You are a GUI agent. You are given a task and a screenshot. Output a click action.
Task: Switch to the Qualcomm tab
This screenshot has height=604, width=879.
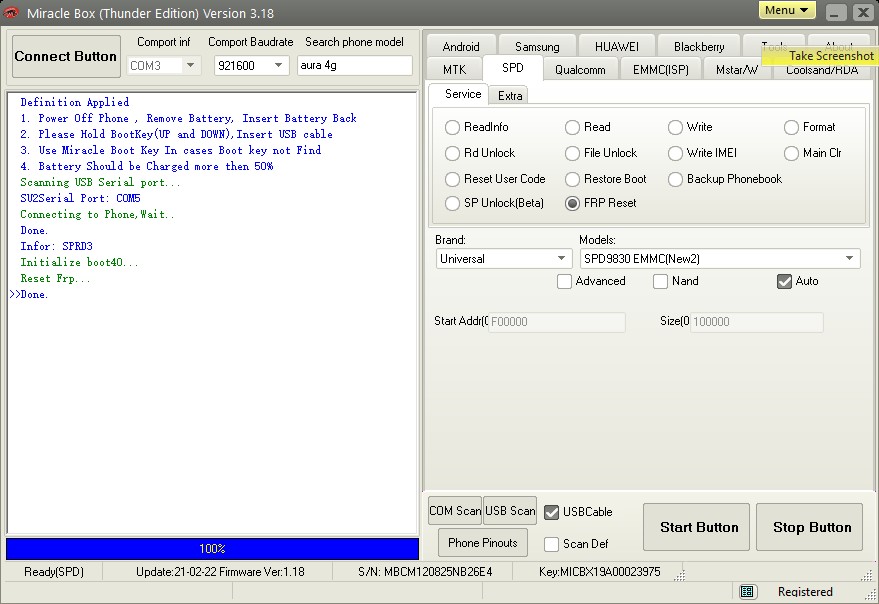point(580,70)
